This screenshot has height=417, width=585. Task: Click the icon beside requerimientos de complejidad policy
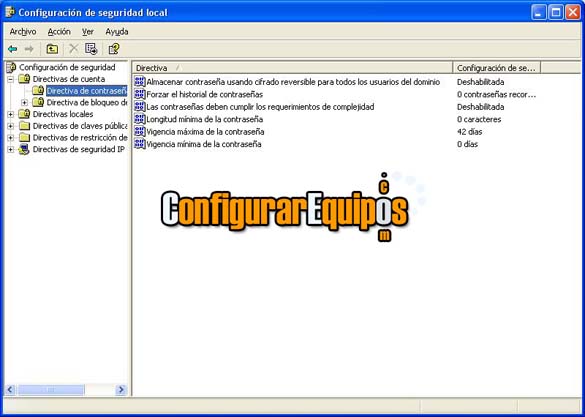(140, 107)
